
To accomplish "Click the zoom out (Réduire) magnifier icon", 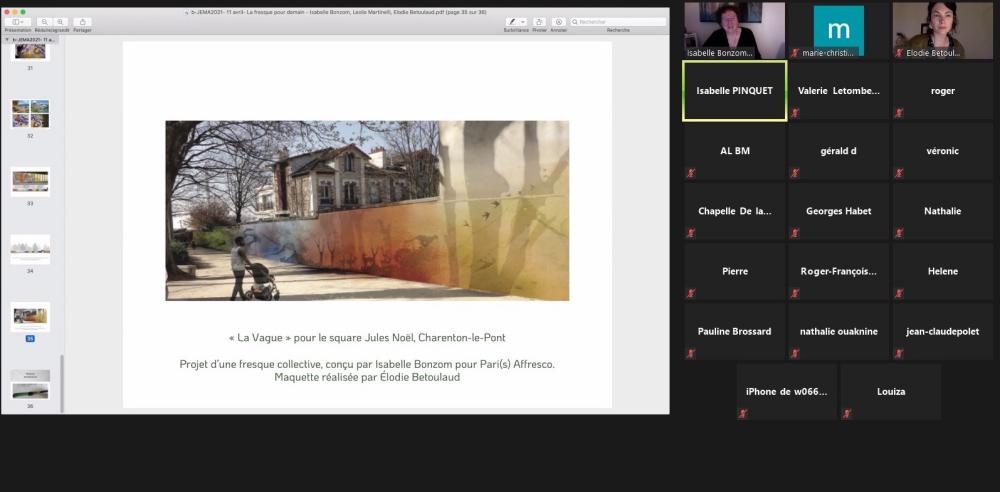I will click(x=46, y=21).
